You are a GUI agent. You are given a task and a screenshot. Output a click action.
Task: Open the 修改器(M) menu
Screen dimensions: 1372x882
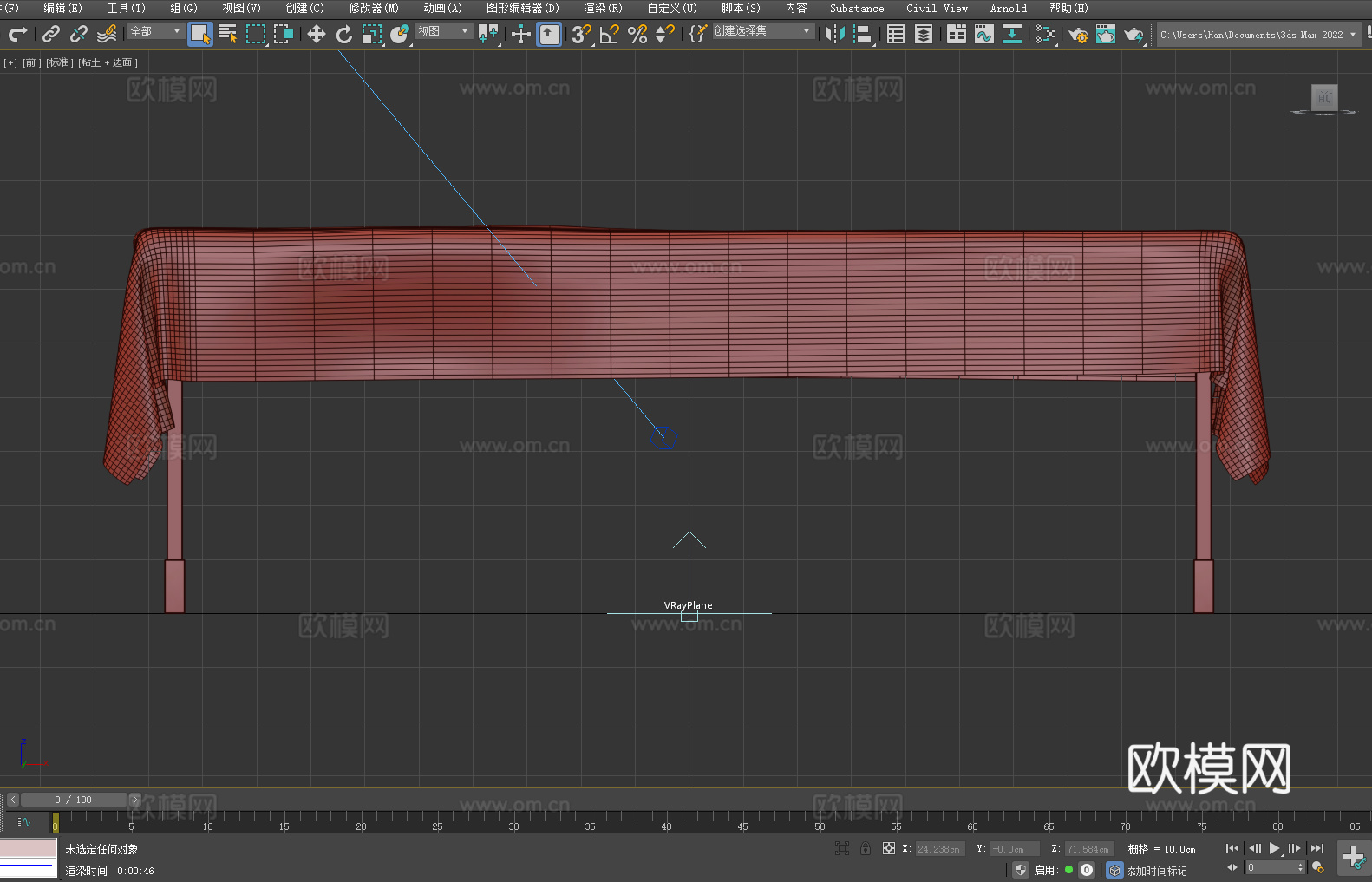point(374,8)
